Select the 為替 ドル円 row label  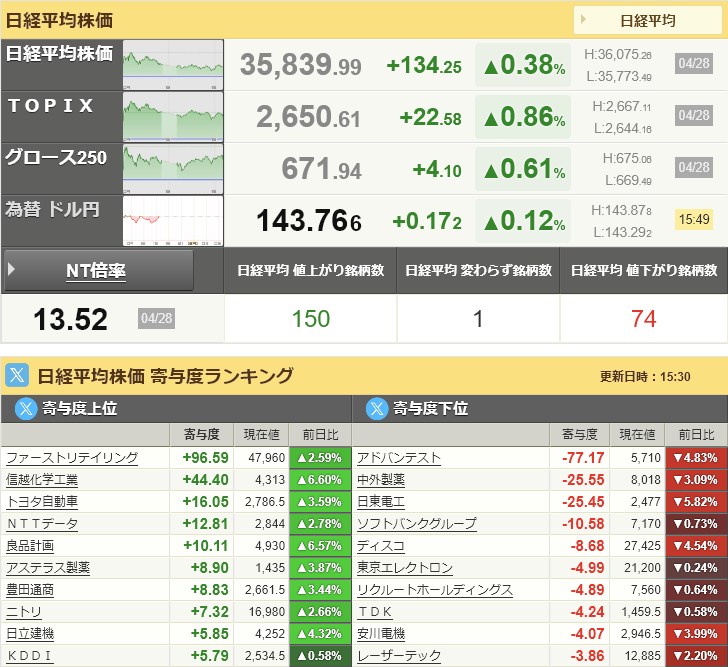(x=52, y=209)
